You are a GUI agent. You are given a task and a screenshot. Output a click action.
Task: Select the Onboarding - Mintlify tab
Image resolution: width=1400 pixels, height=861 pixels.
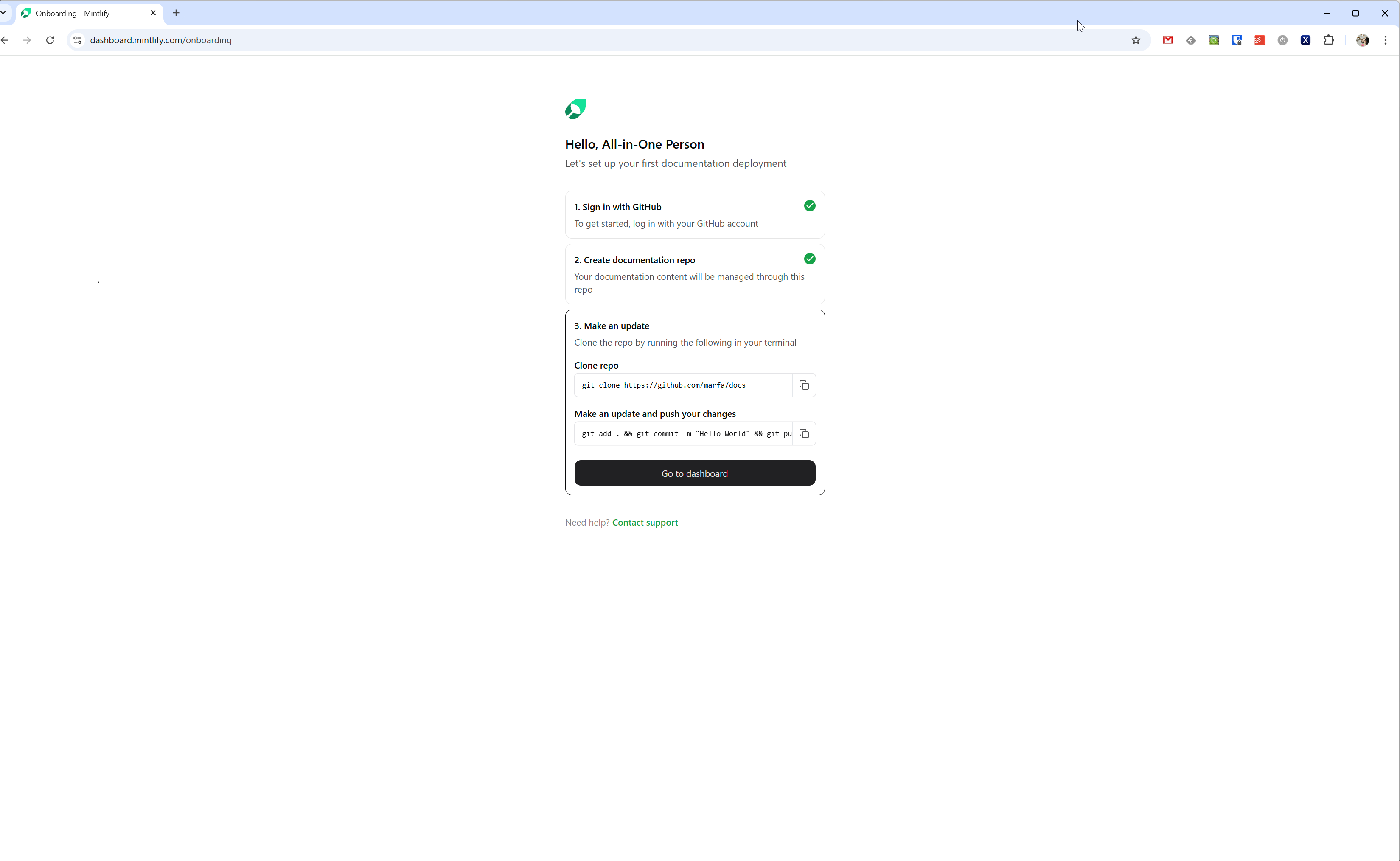click(x=80, y=13)
